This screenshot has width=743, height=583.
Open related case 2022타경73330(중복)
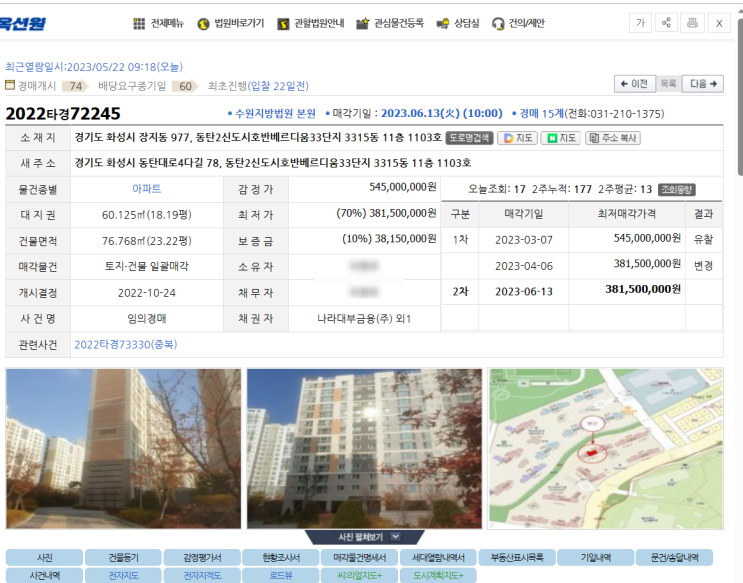pyautogui.click(x=126, y=345)
